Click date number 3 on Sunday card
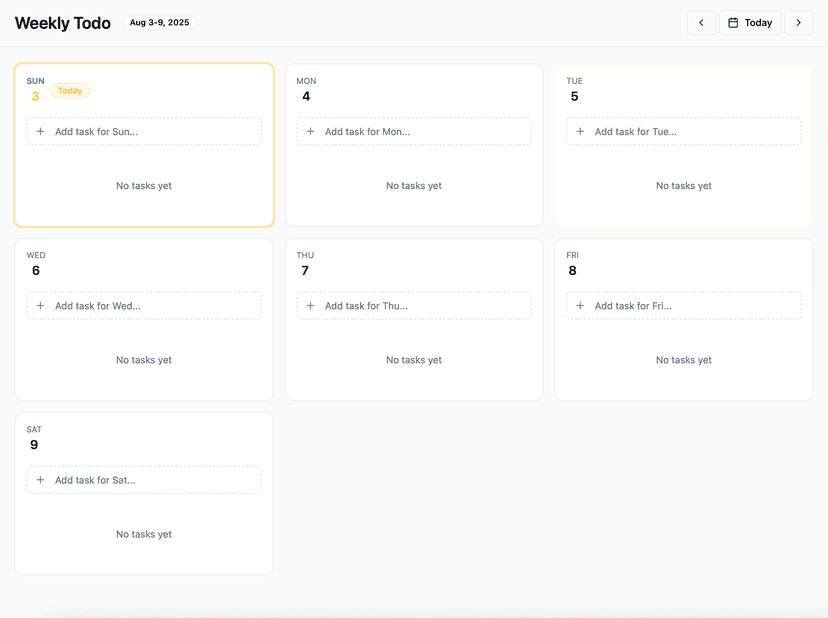 tap(35, 97)
